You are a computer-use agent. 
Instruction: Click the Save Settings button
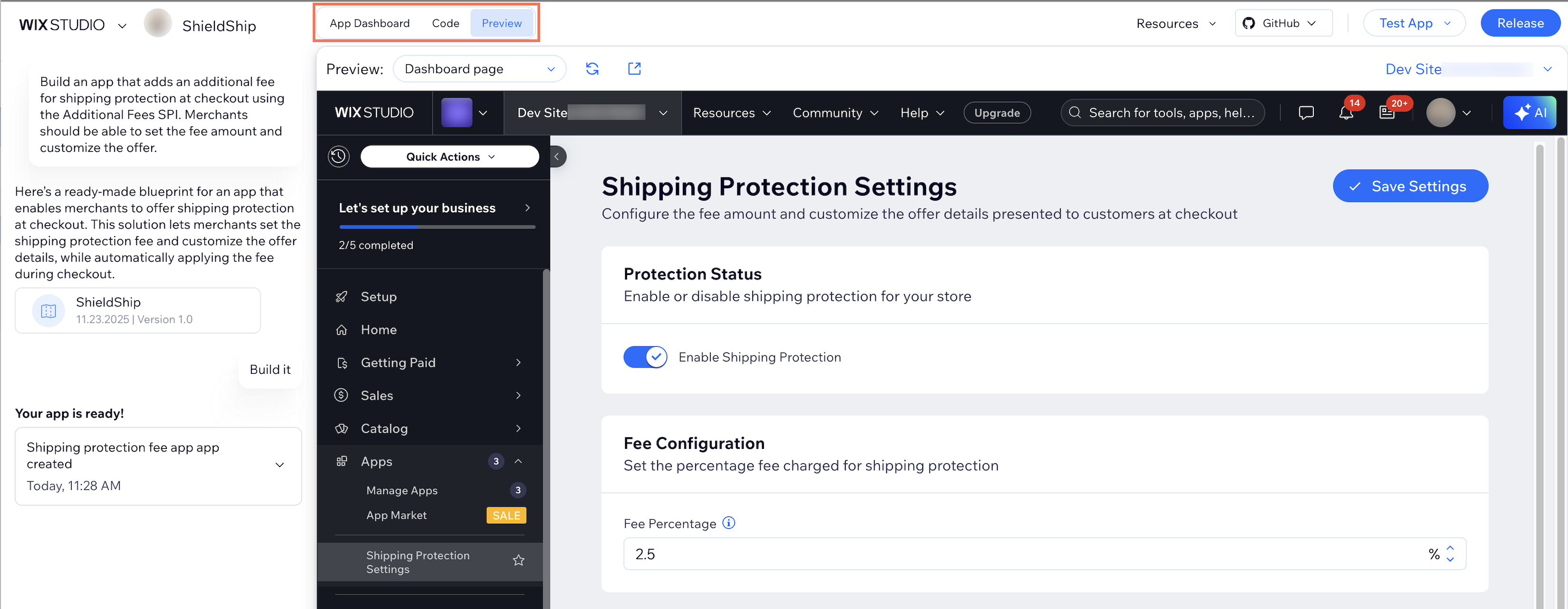tap(1410, 186)
